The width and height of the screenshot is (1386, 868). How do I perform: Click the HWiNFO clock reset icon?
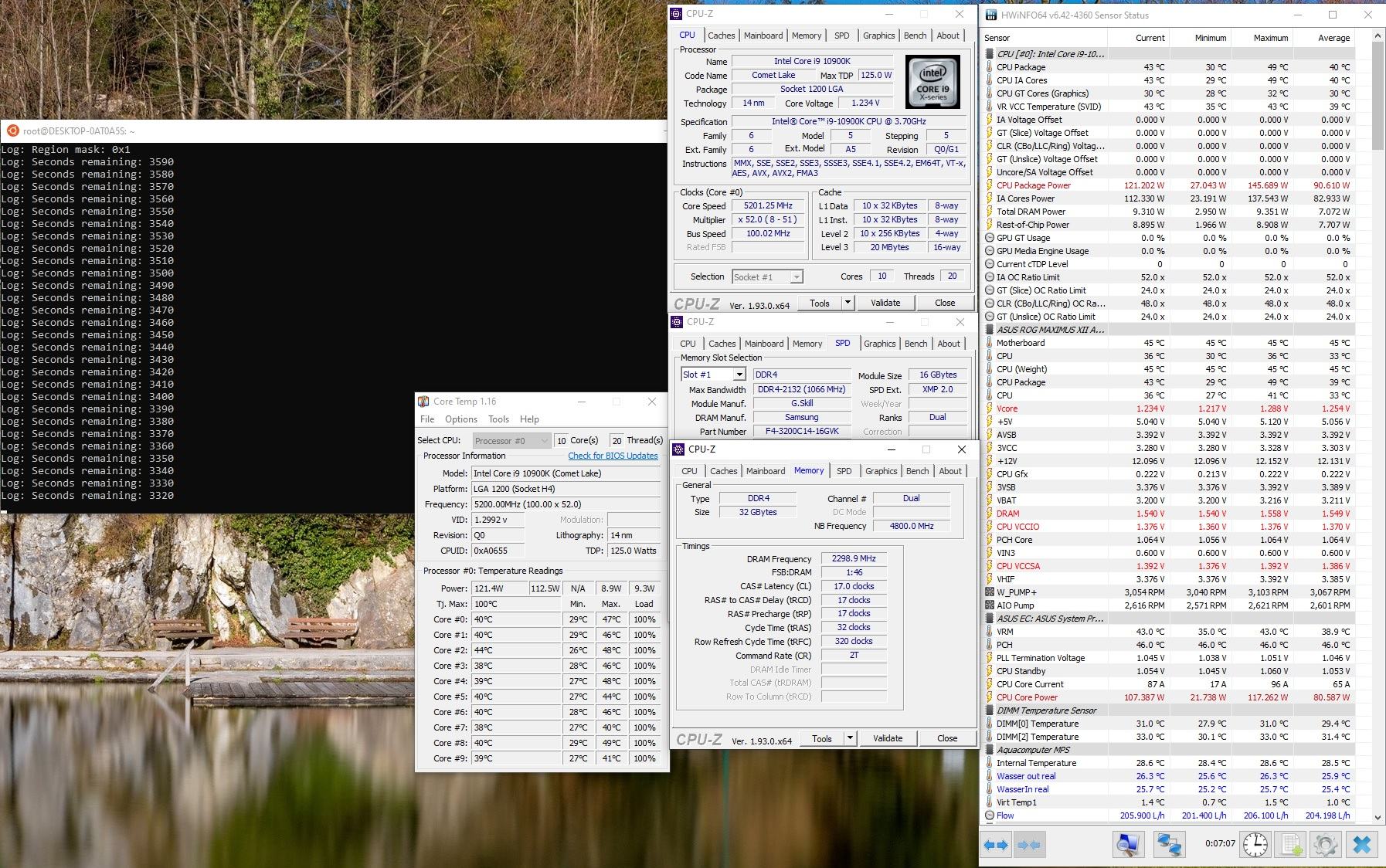click(1255, 845)
